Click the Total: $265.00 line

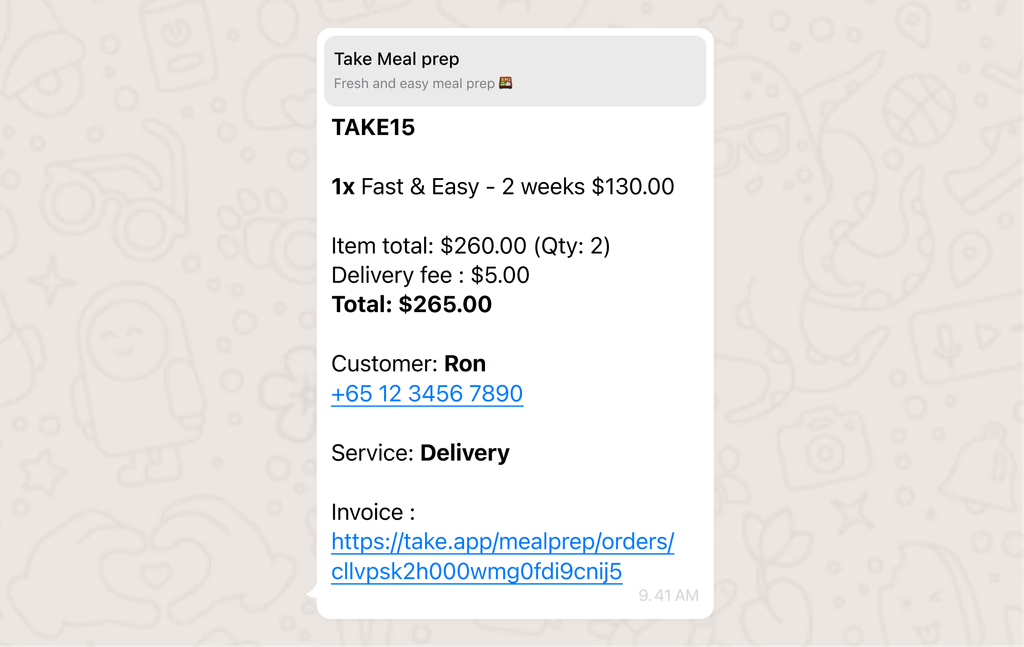(x=411, y=304)
